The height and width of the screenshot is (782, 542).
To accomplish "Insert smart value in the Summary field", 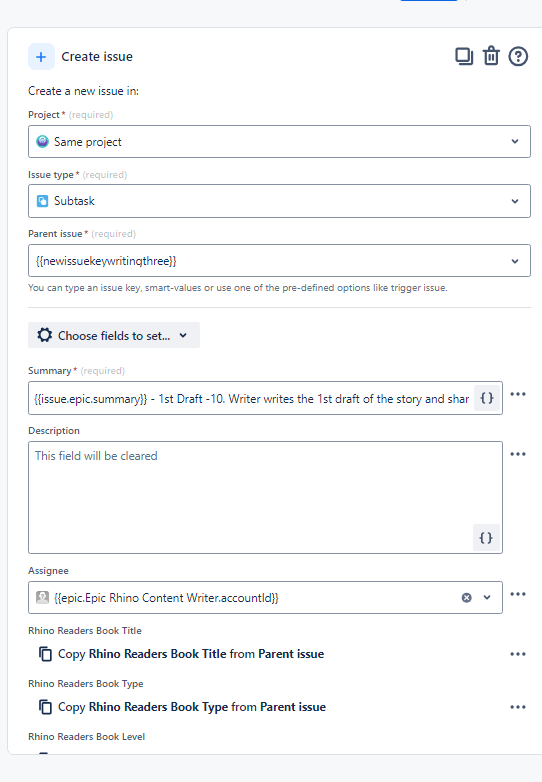I will click(487, 398).
